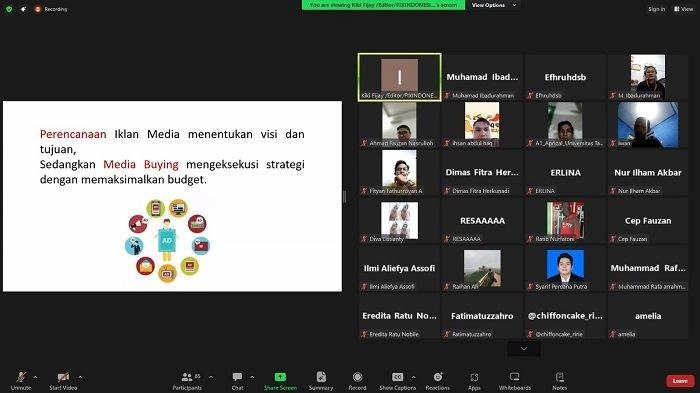This screenshot has width=700, height=393.
Task: Select the Cep Fauzan participant tile
Action: pyautogui.click(x=648, y=221)
